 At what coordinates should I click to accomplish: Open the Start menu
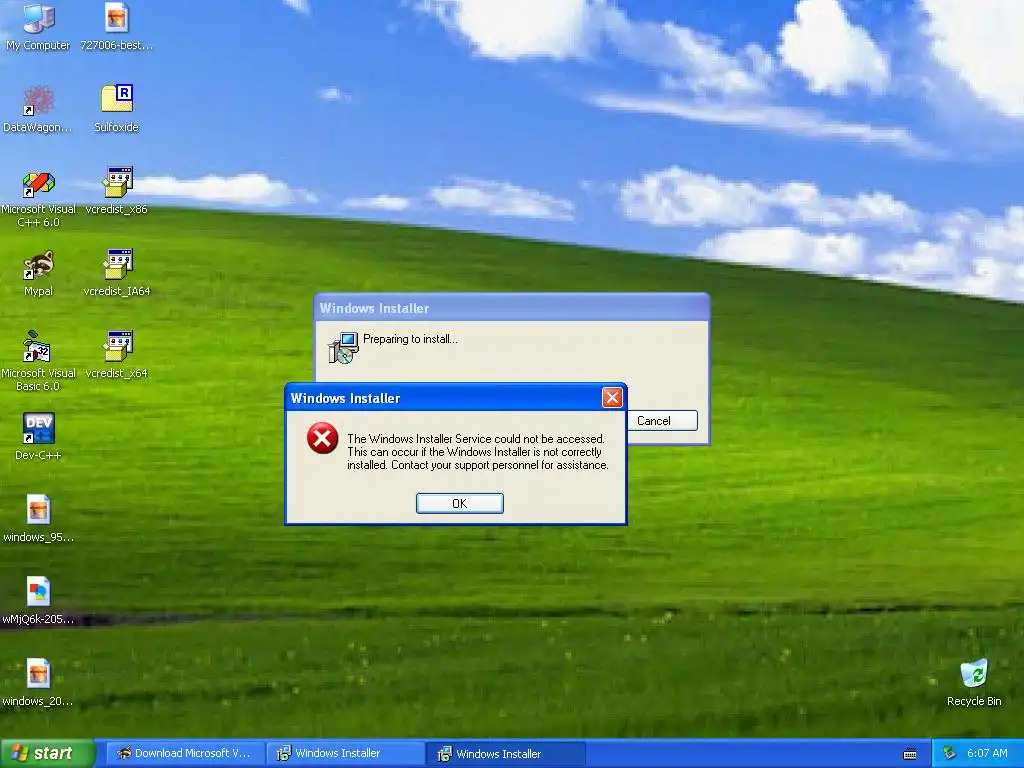(47, 754)
